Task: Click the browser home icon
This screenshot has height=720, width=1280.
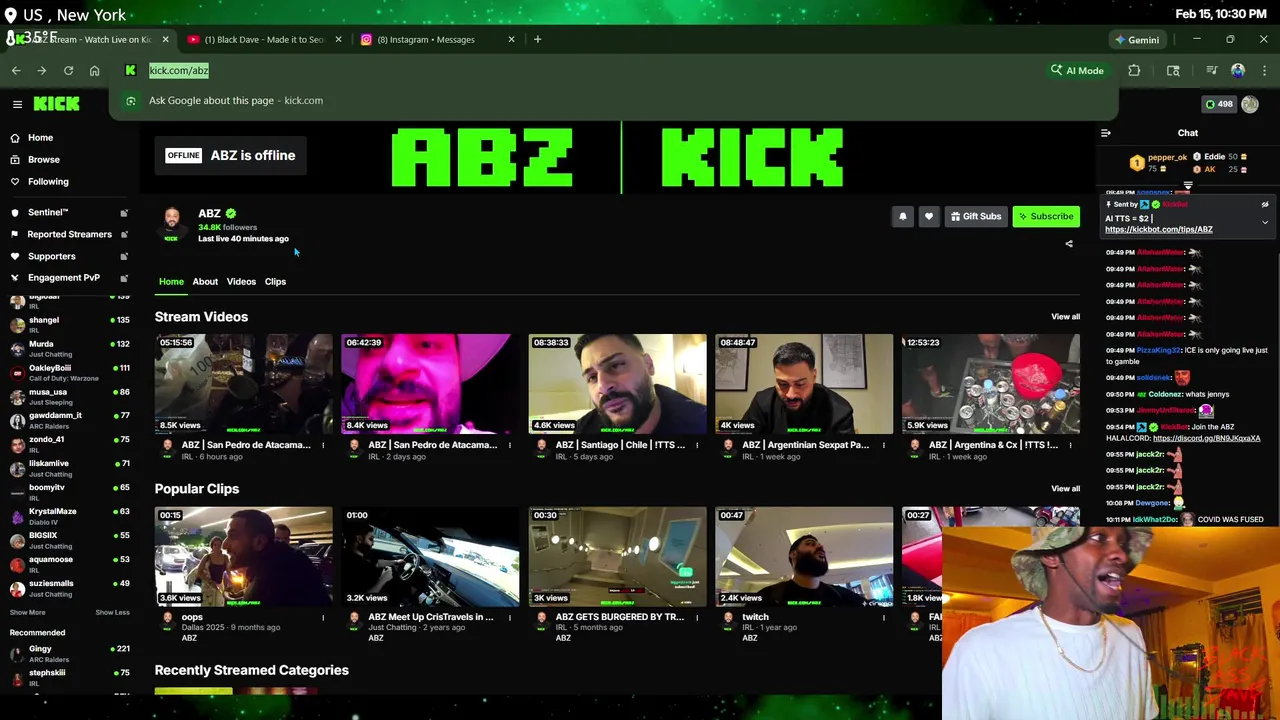Action: click(x=94, y=71)
